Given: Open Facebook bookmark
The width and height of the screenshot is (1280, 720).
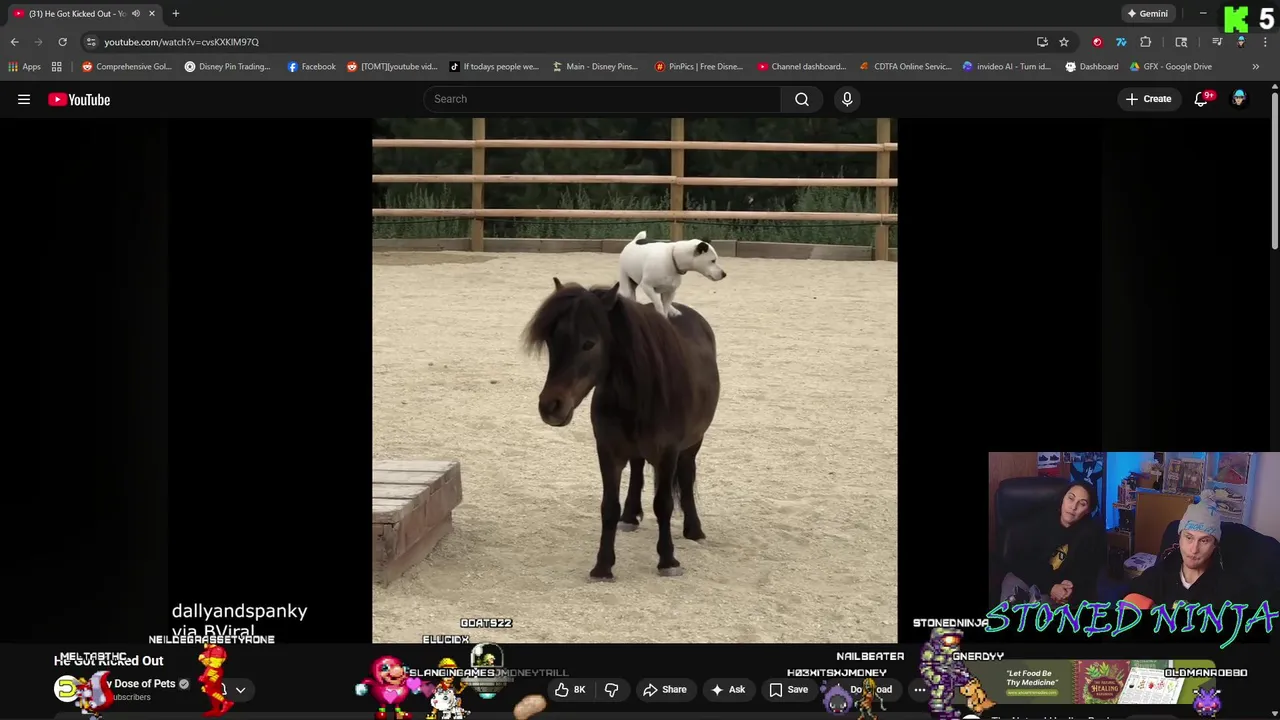Looking at the screenshot, I should [x=312, y=67].
